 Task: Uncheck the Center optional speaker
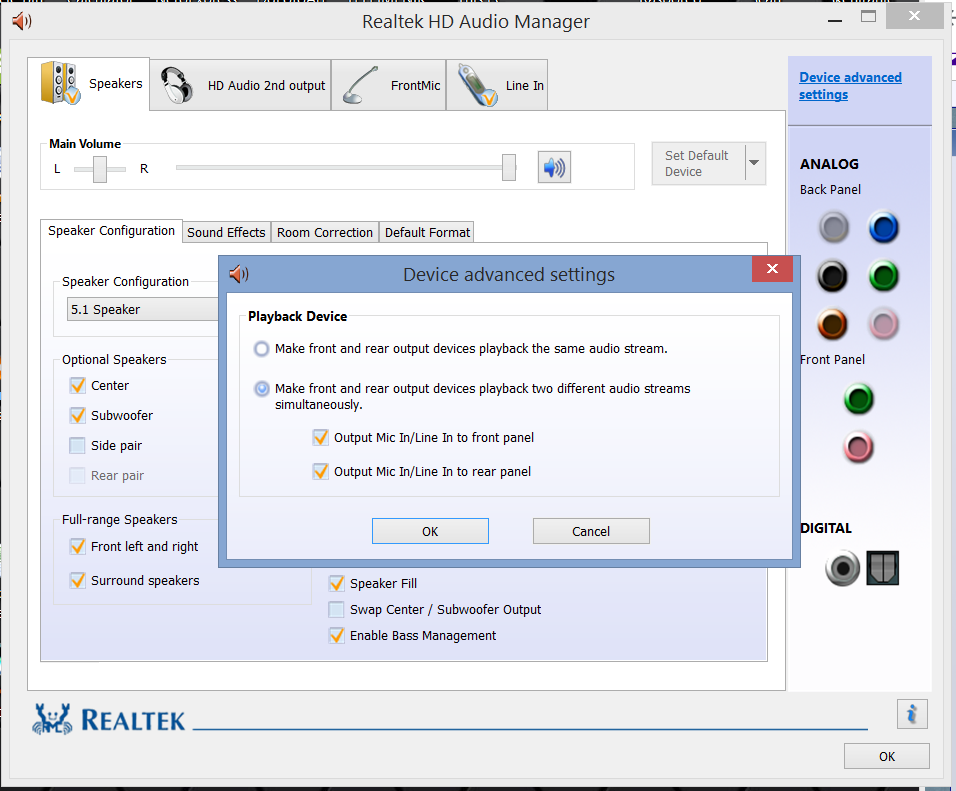click(77, 385)
